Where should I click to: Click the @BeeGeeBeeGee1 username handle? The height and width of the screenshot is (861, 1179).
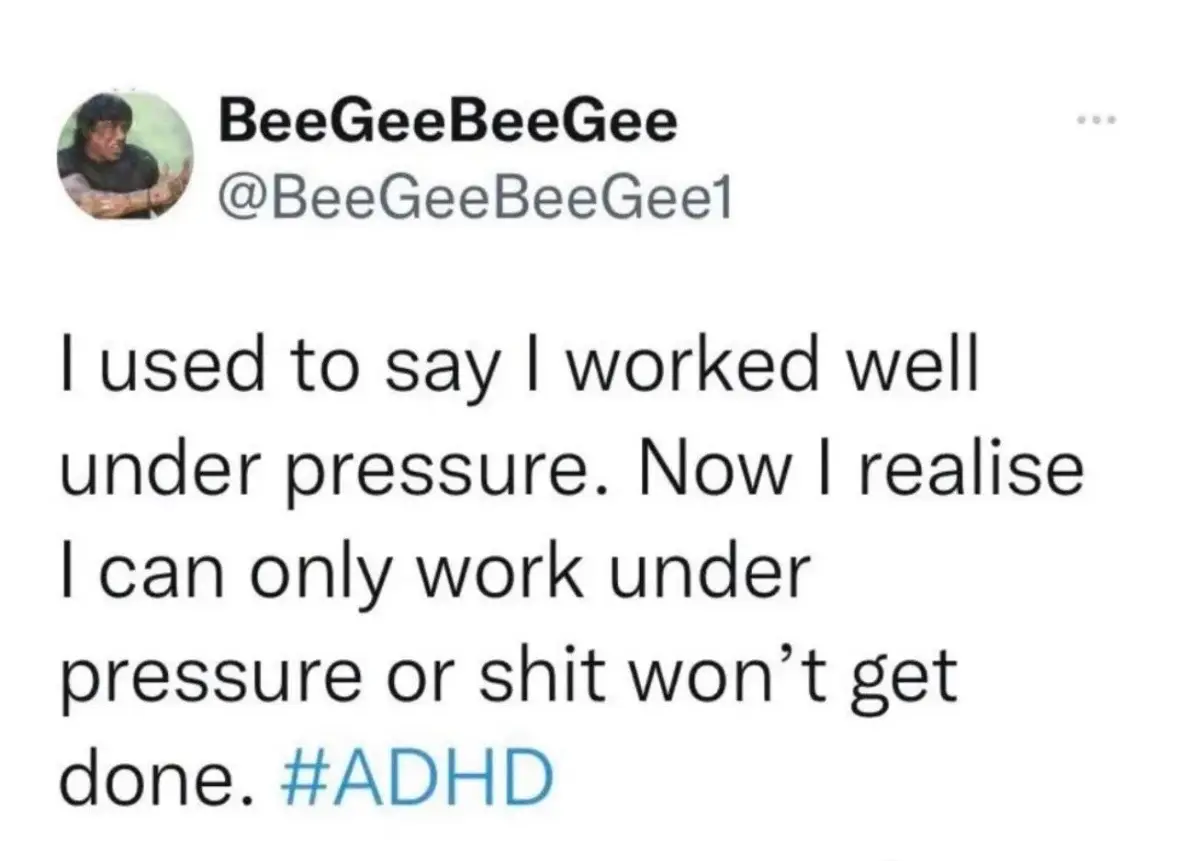click(x=474, y=200)
